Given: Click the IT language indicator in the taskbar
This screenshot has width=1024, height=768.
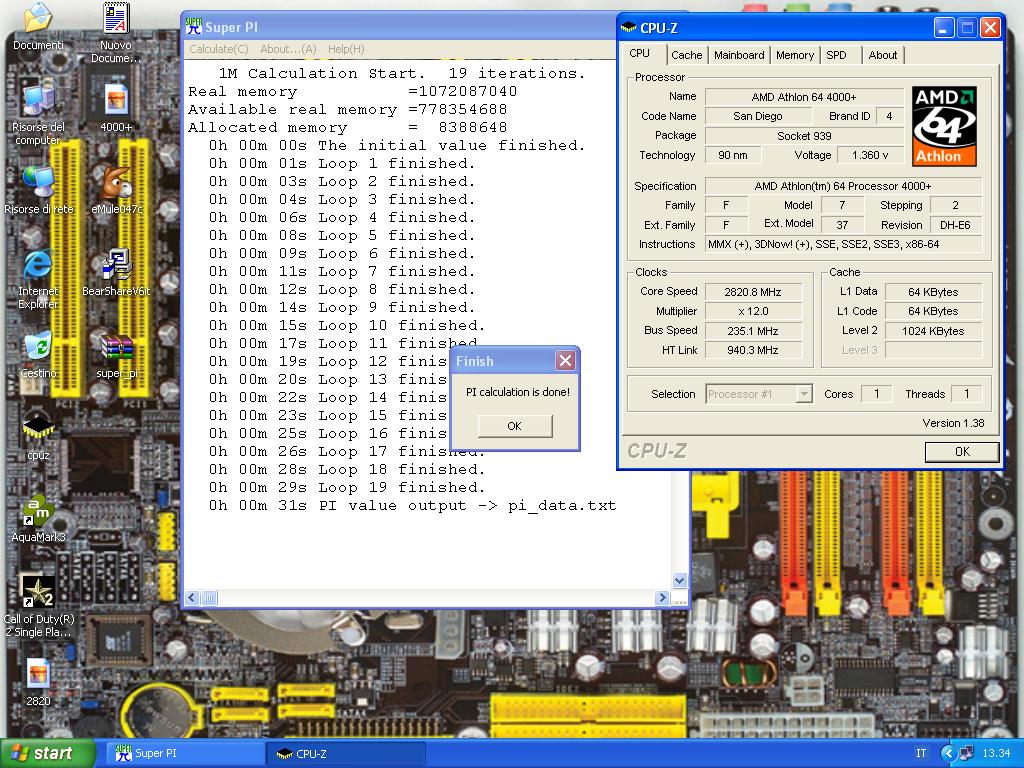Looking at the screenshot, I should tap(921, 753).
